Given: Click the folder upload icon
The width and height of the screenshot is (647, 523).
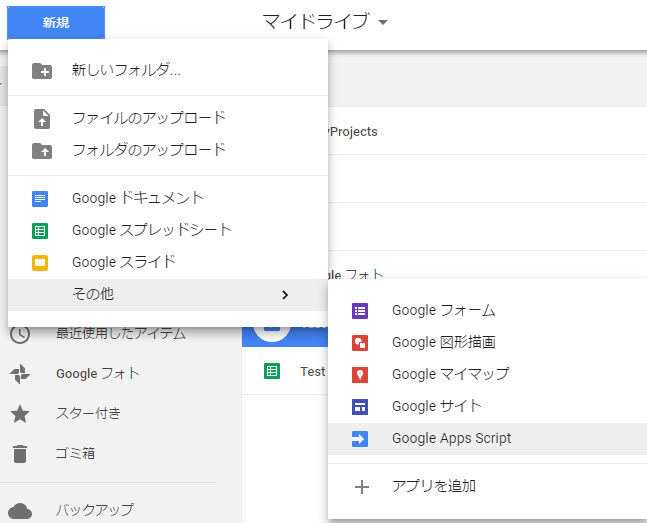Looking at the screenshot, I should (42, 151).
